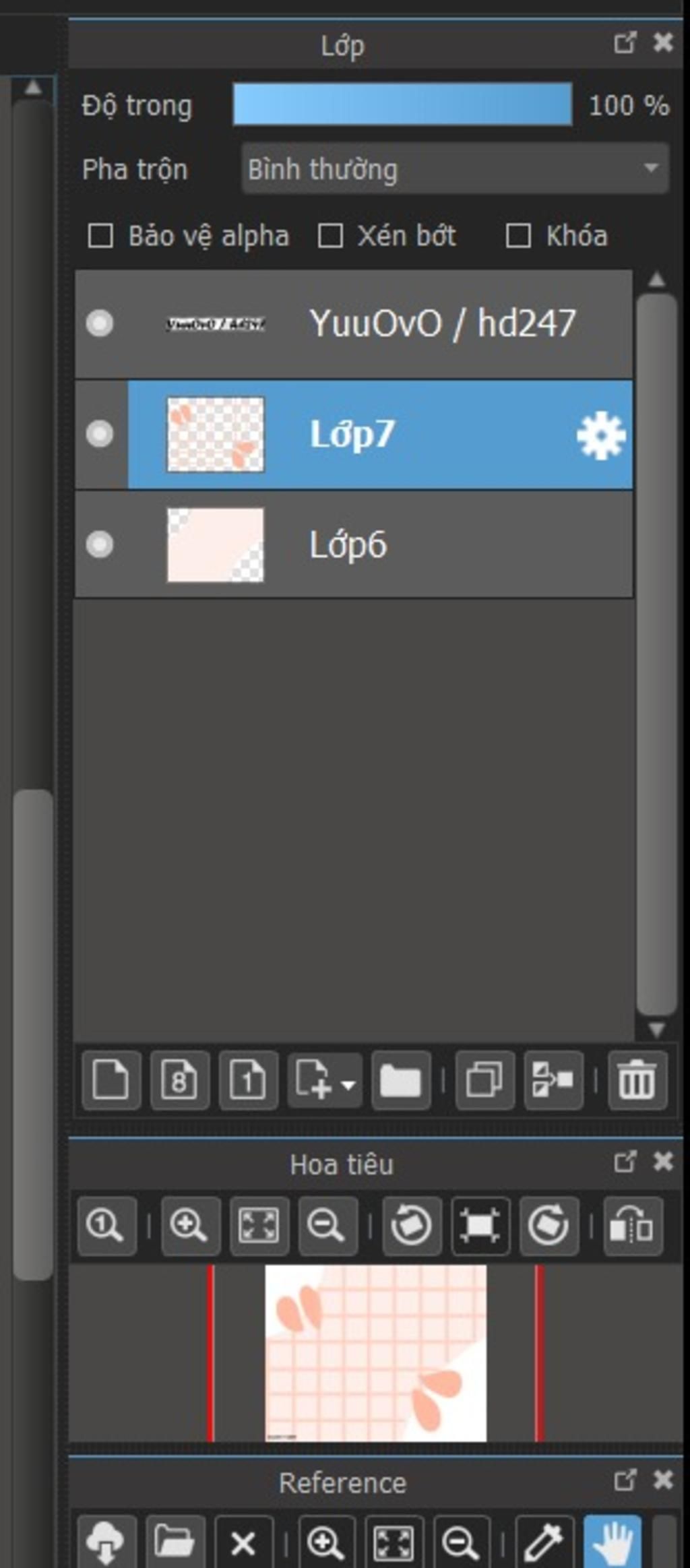
Task: Merge the layer down
Action: (x=553, y=1079)
